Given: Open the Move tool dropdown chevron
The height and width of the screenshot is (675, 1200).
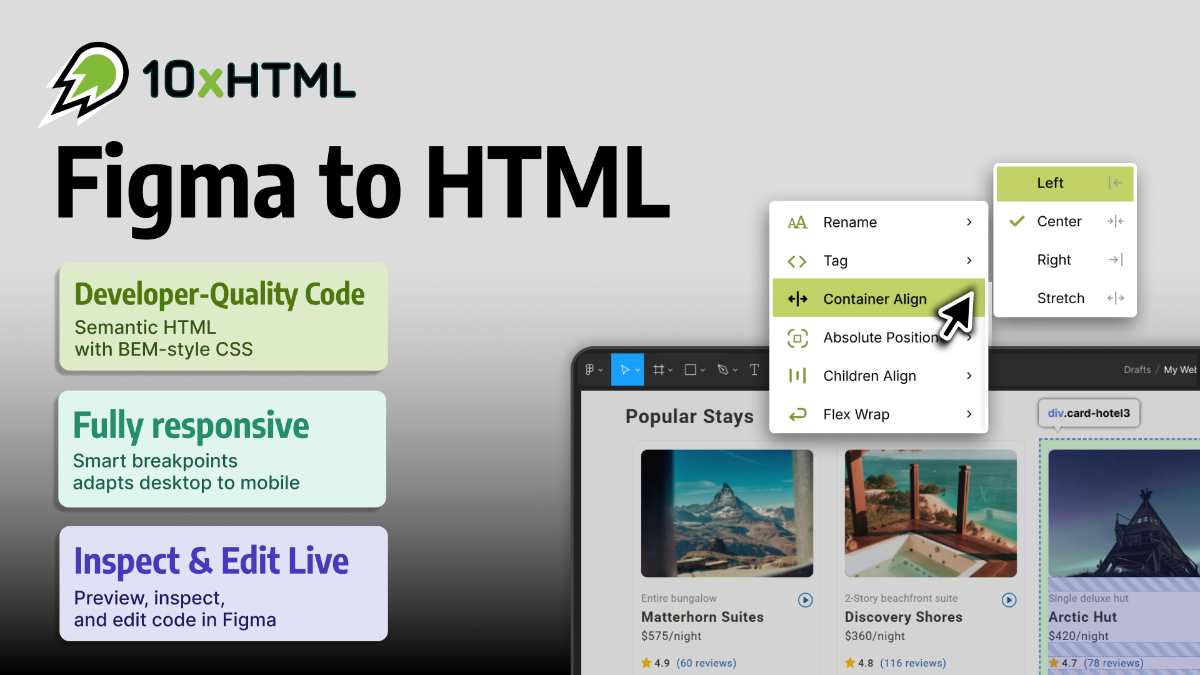Looking at the screenshot, I should [638, 369].
